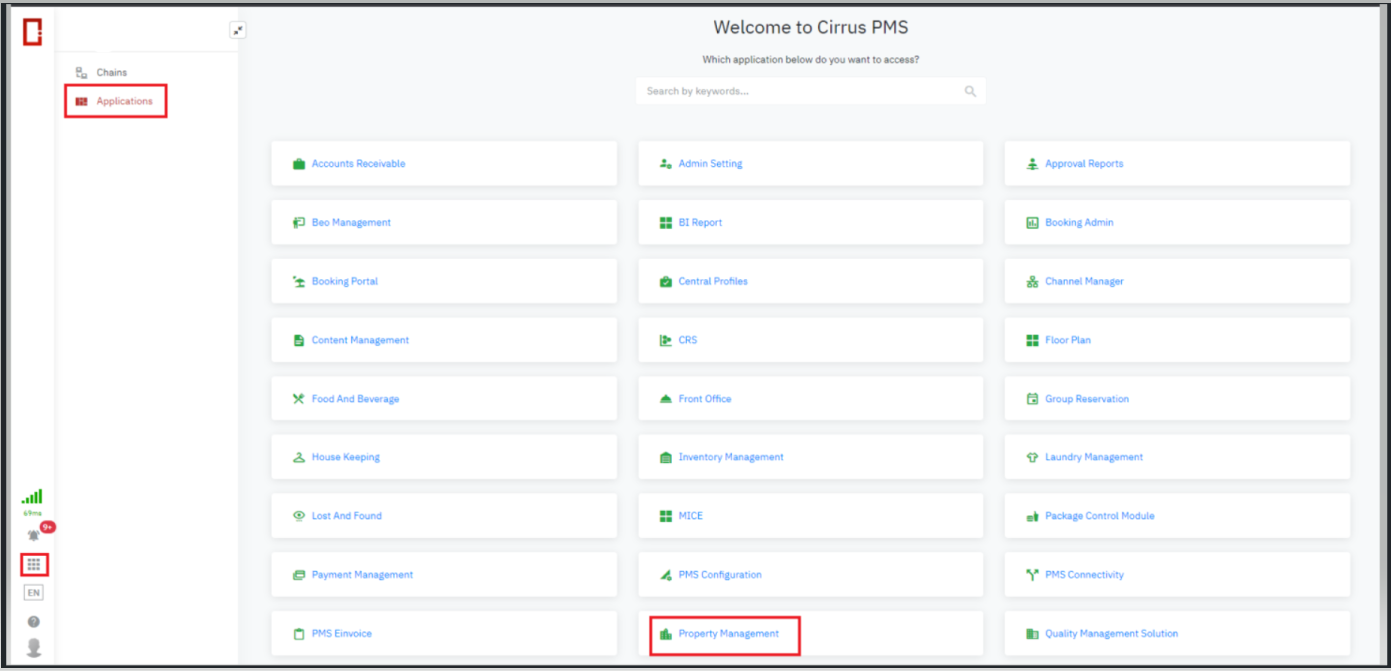Go to the House Keeping link
Image resolution: width=1391 pixels, height=671 pixels.
346,457
